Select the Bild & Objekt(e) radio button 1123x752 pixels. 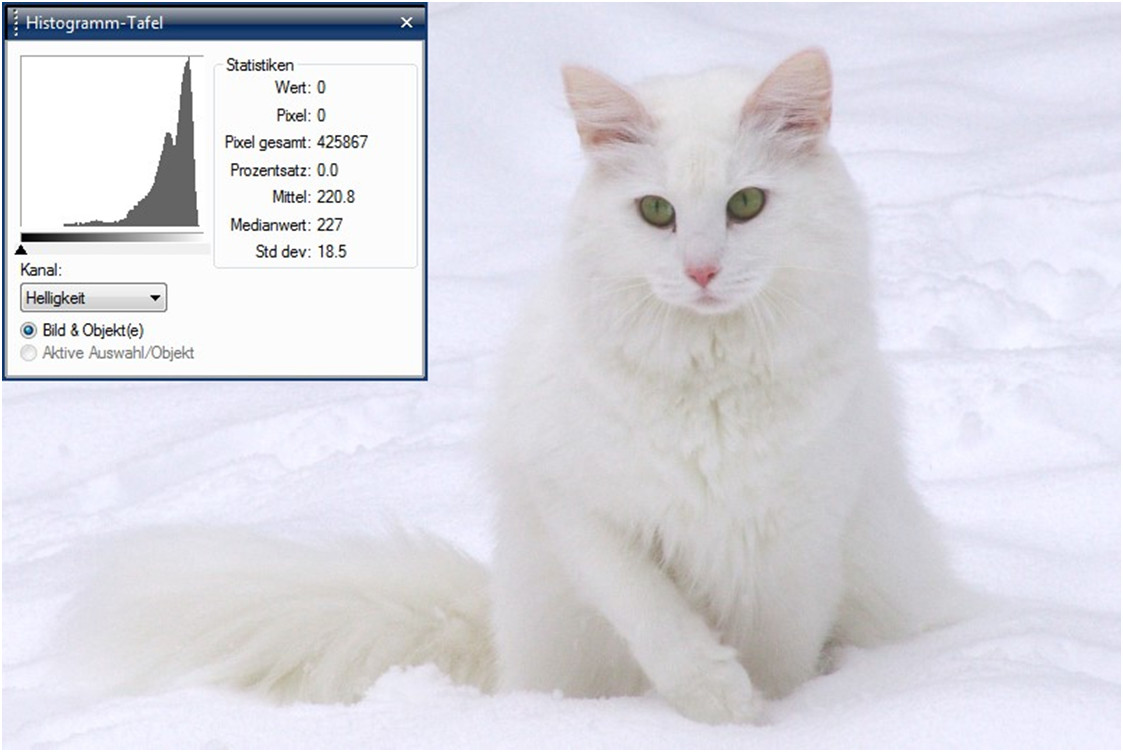[29, 330]
